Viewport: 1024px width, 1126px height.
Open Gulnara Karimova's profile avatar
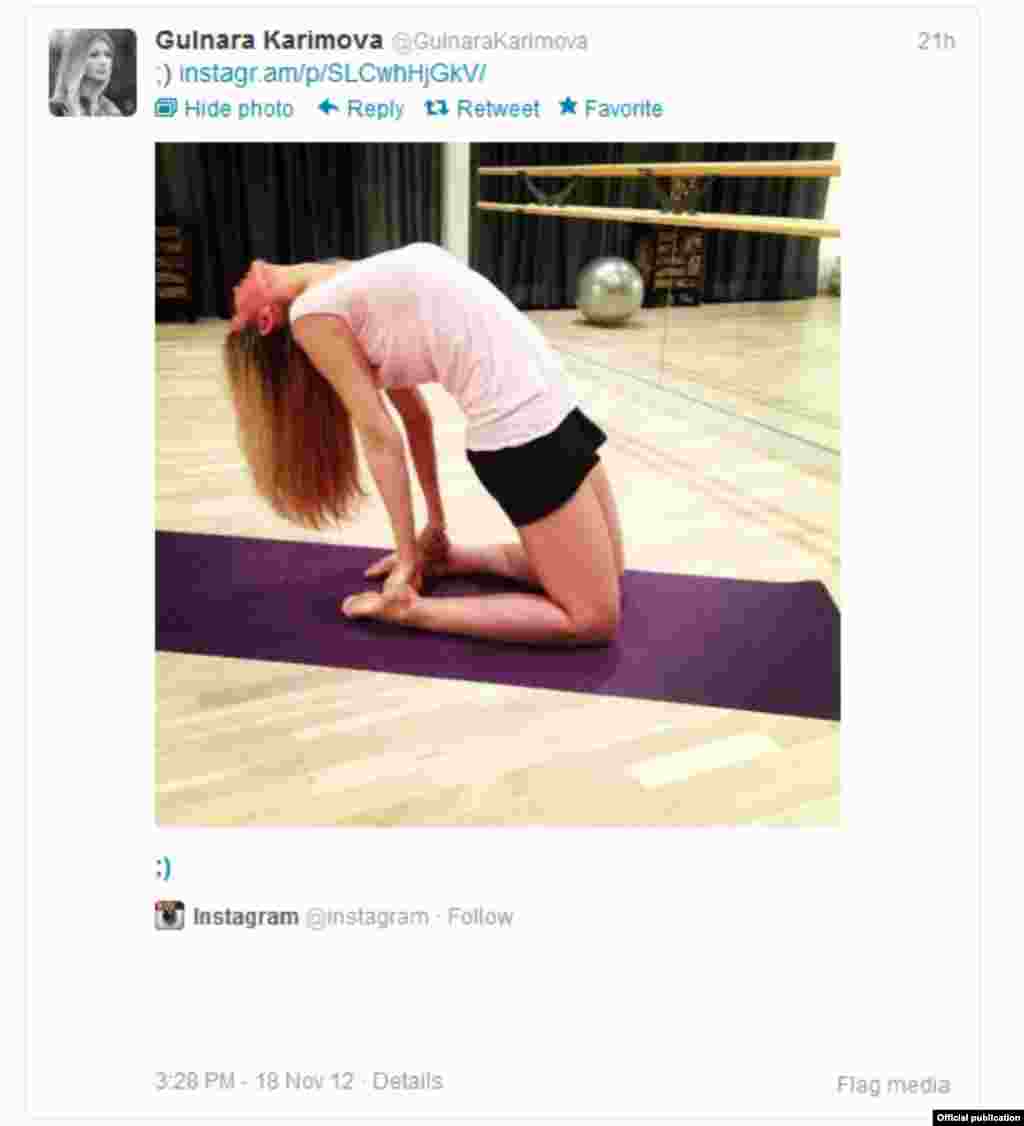coord(93,73)
